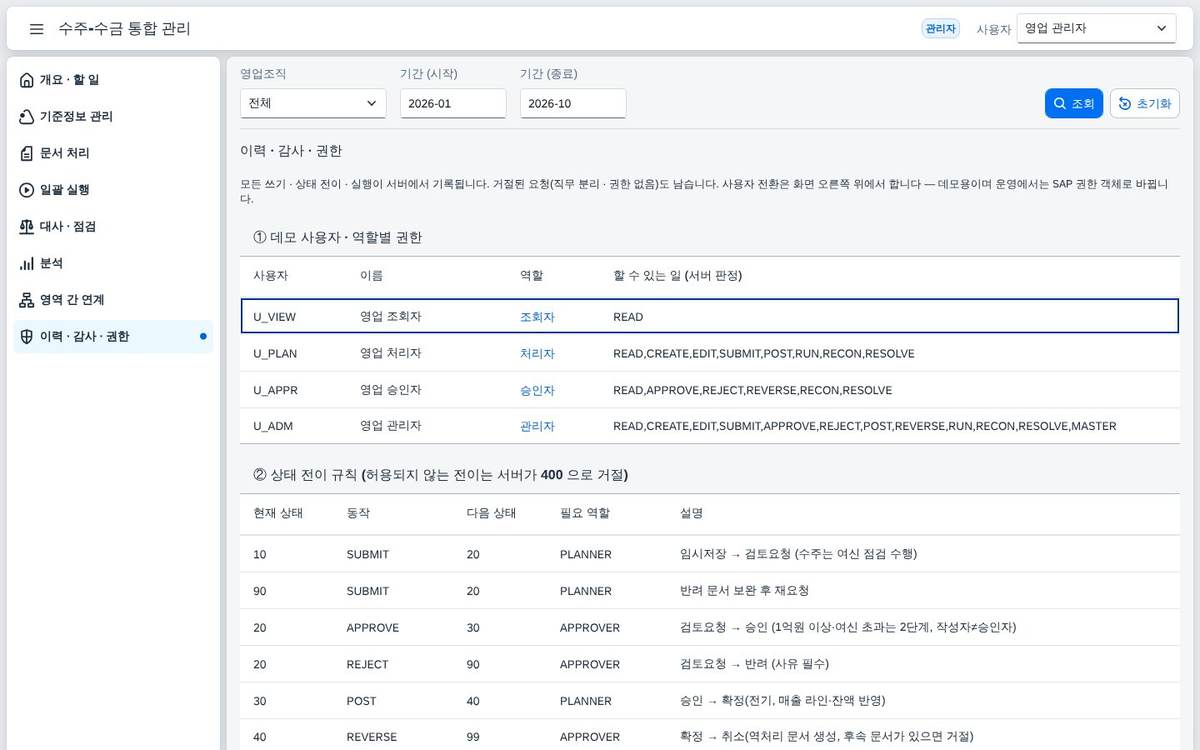Click the name 영업 조회자
The width and height of the screenshot is (1200, 750).
(391, 316)
